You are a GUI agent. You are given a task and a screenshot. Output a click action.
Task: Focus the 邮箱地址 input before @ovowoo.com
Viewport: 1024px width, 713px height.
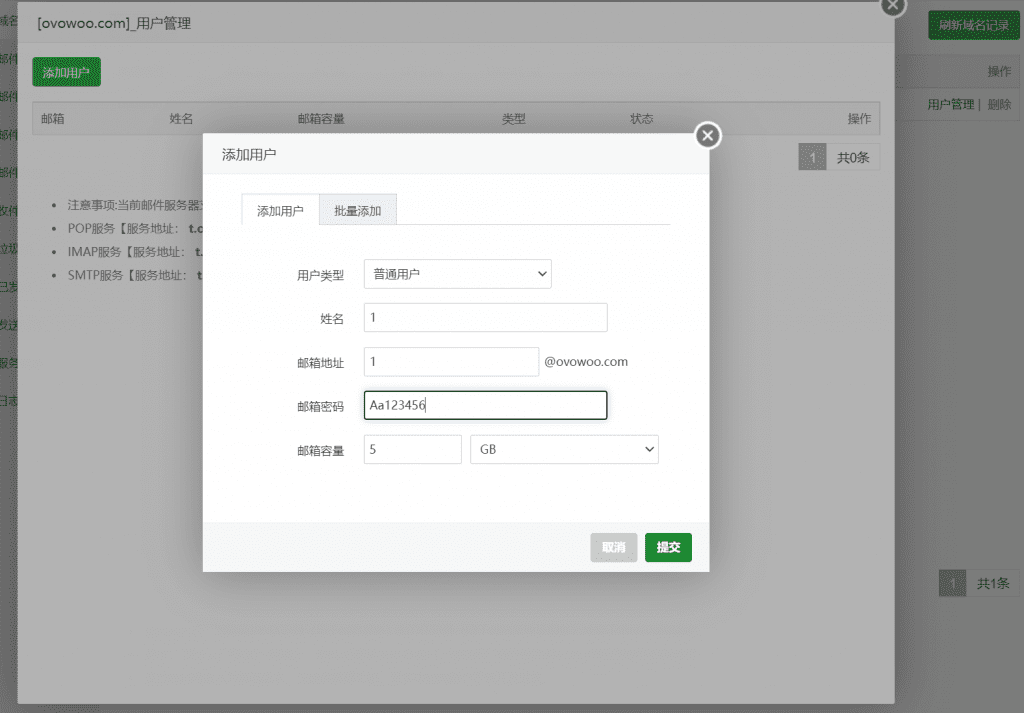tap(451, 362)
